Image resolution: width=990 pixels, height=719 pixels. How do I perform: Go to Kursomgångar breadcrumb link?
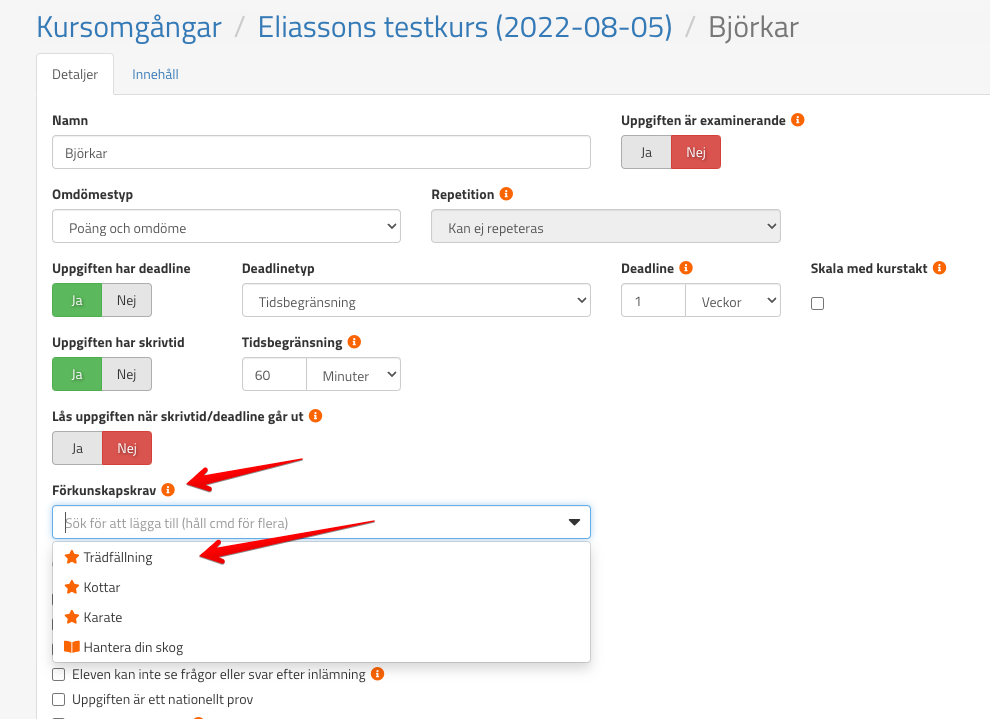coord(129,27)
